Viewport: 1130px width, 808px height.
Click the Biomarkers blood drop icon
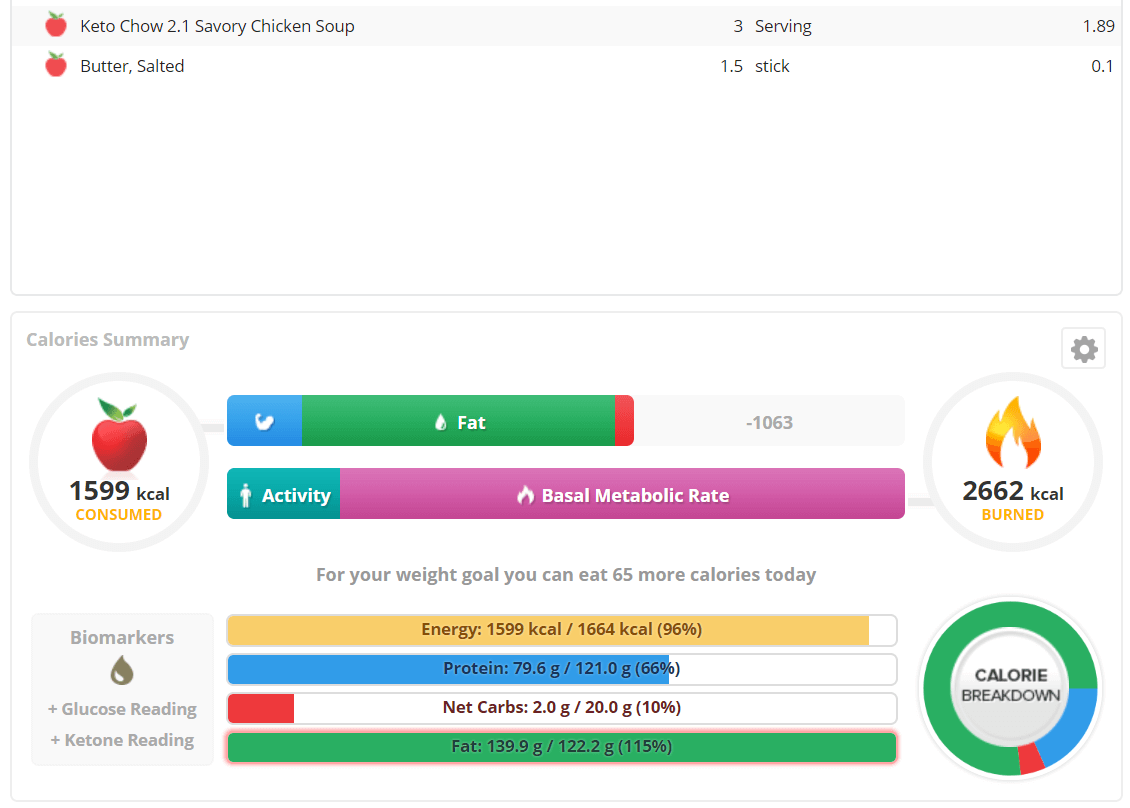coord(122,670)
